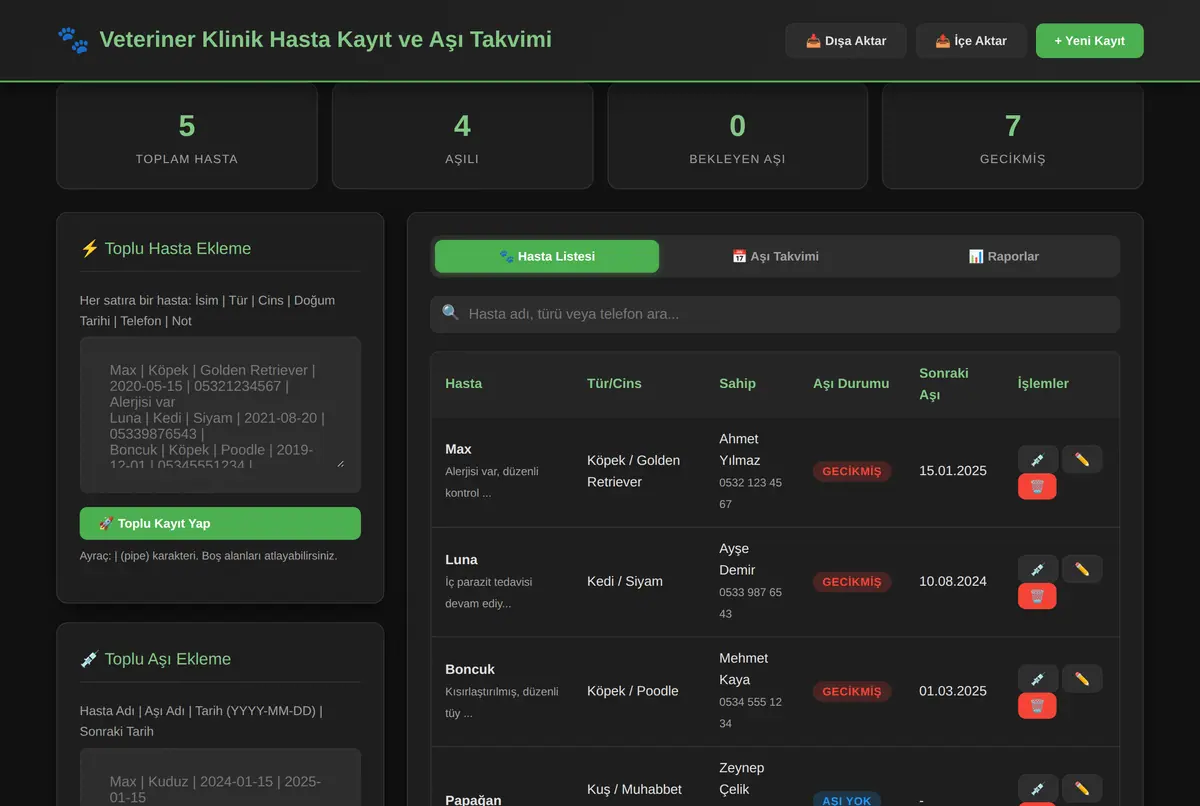Click the Sonraki Aşı column header
This screenshot has height=806, width=1200.
click(x=944, y=384)
